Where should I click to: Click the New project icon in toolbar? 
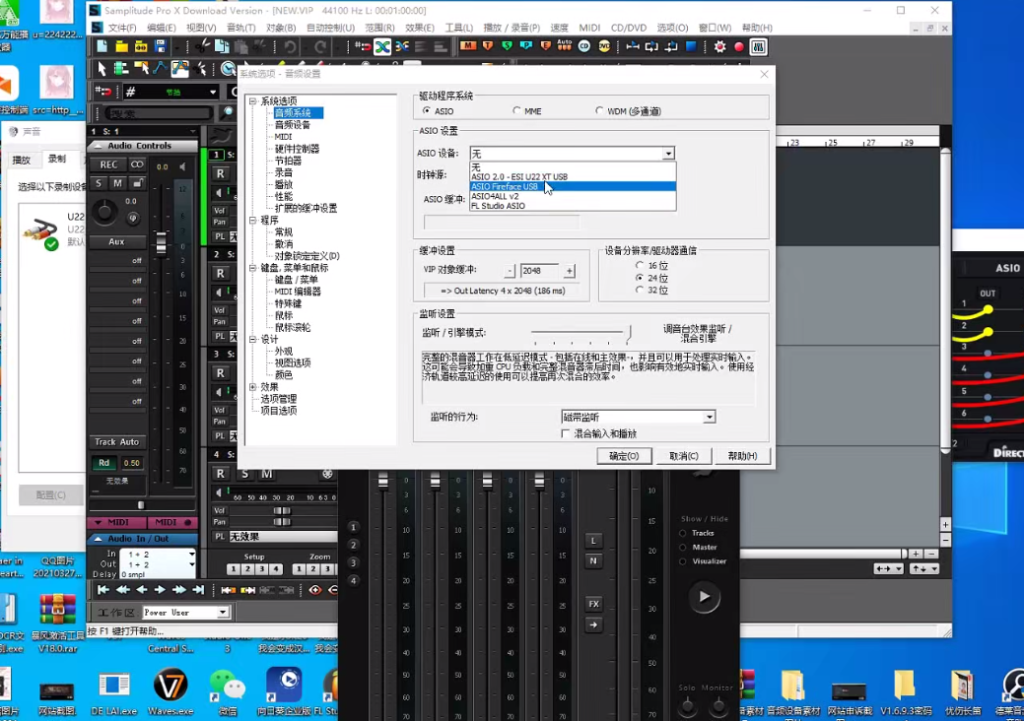(102, 46)
